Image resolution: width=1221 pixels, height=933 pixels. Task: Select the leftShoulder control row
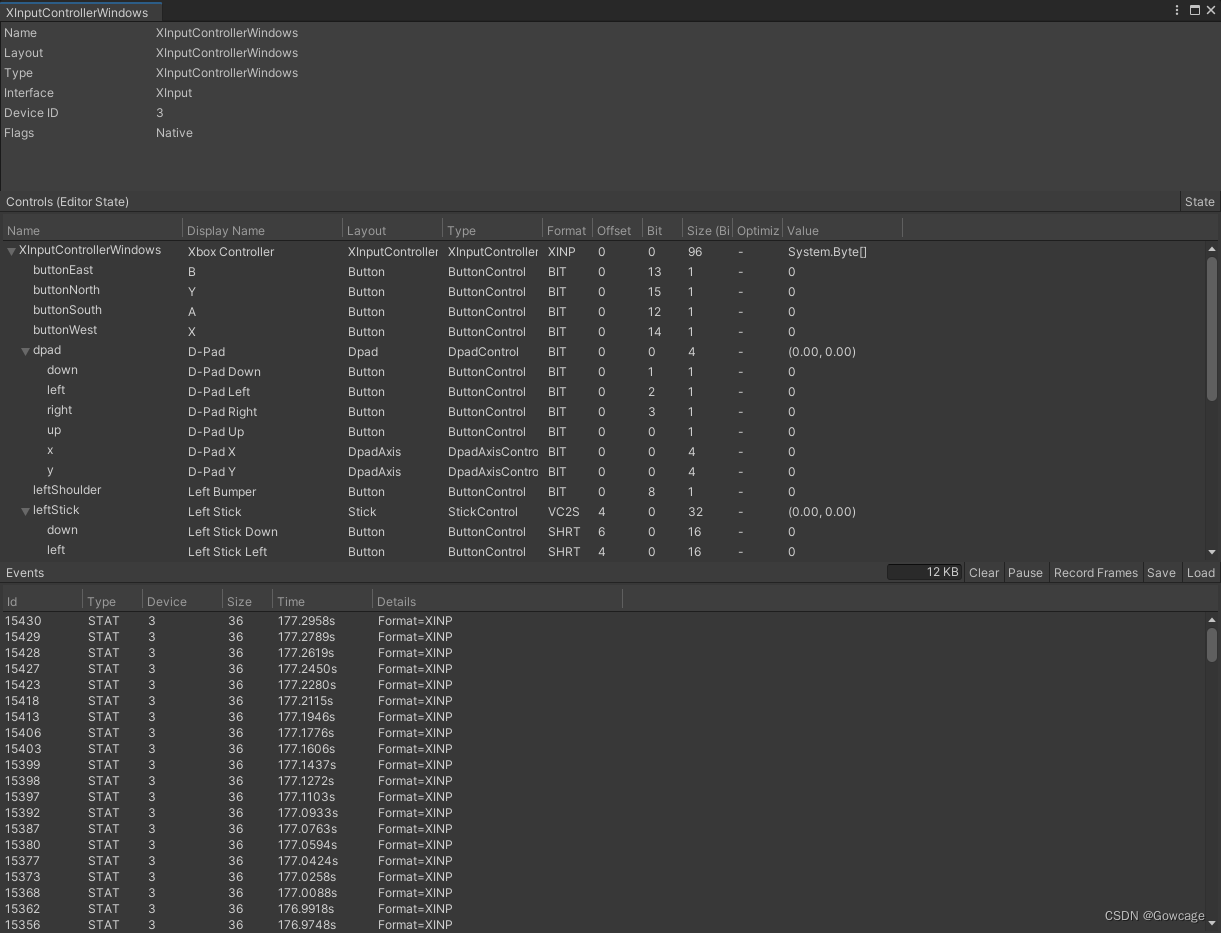(604, 491)
